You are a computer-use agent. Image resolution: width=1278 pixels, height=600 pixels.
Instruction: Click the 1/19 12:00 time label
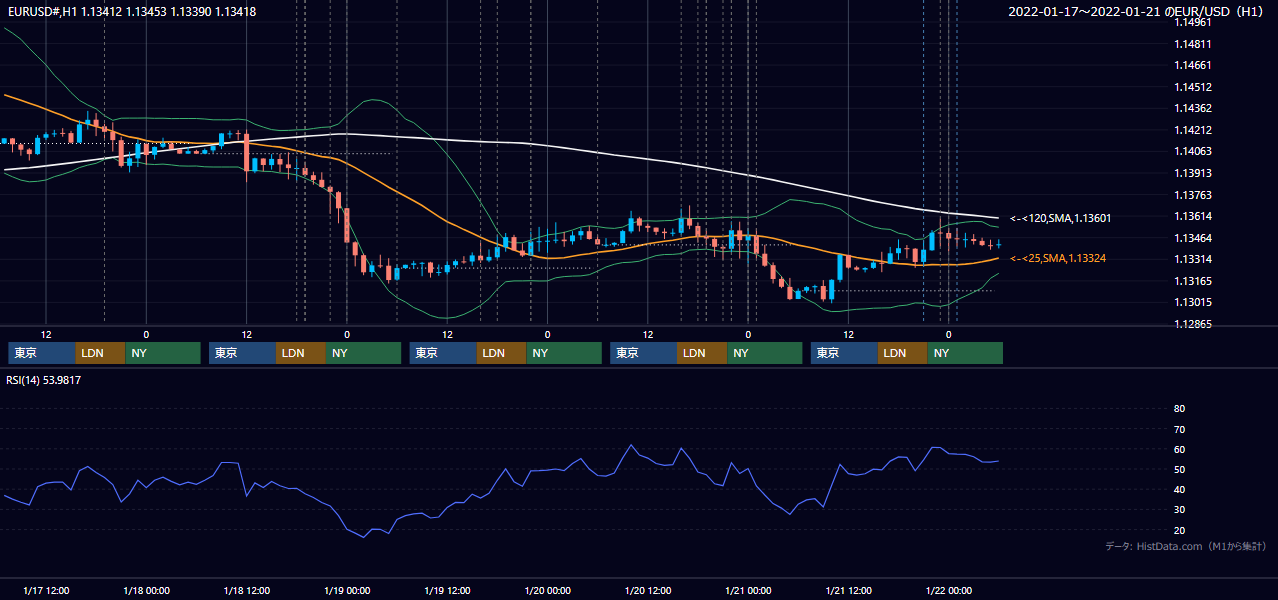pos(447,590)
